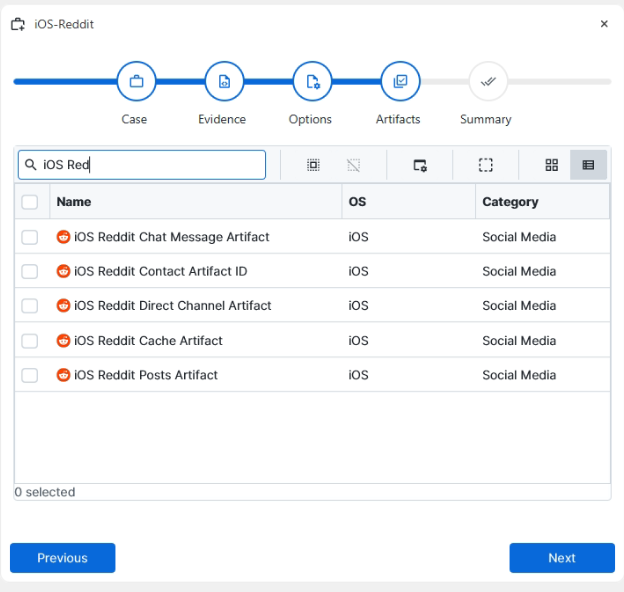Click the '0 selected' status text
Screen dimensions: 624x592
tap(45, 492)
